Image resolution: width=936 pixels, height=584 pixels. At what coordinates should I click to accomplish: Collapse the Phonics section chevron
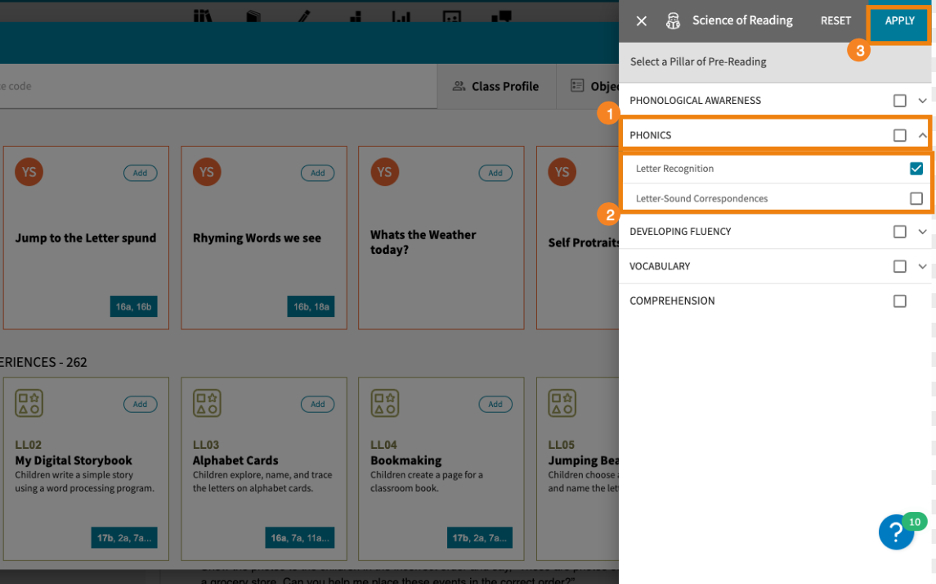point(923,136)
